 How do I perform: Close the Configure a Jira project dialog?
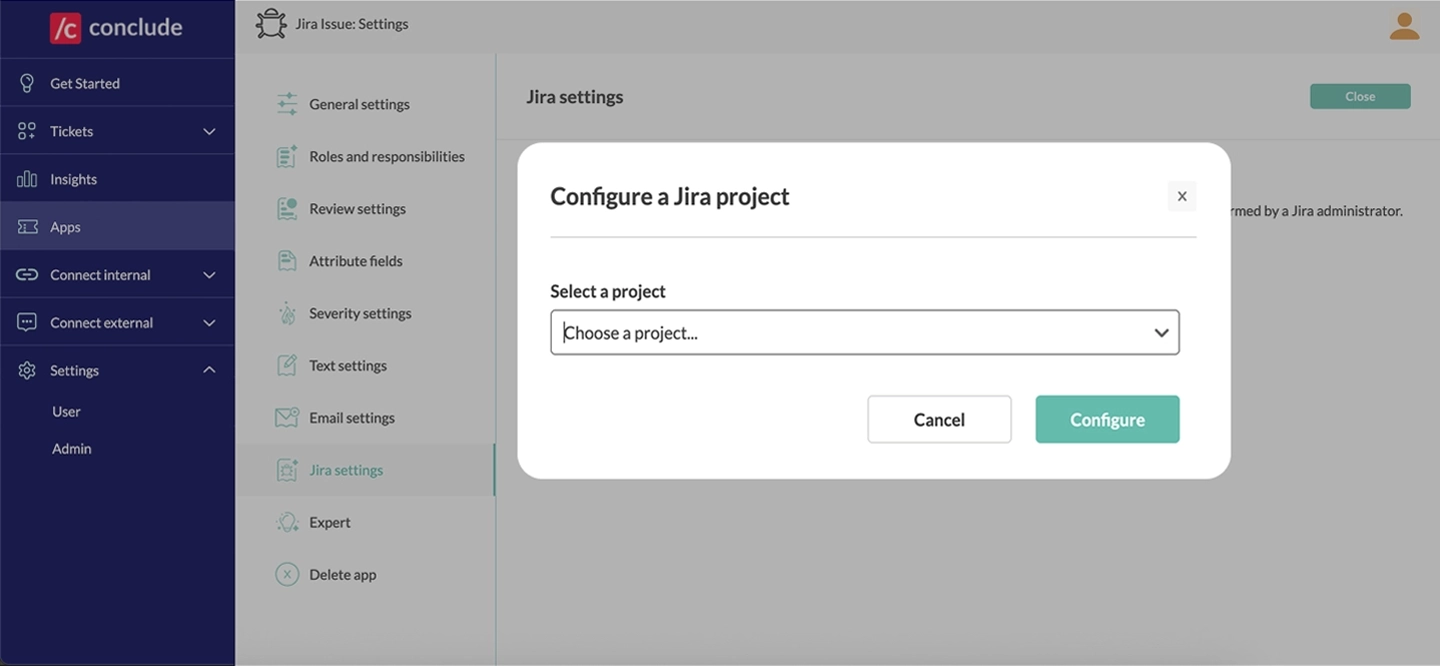pos(1182,196)
